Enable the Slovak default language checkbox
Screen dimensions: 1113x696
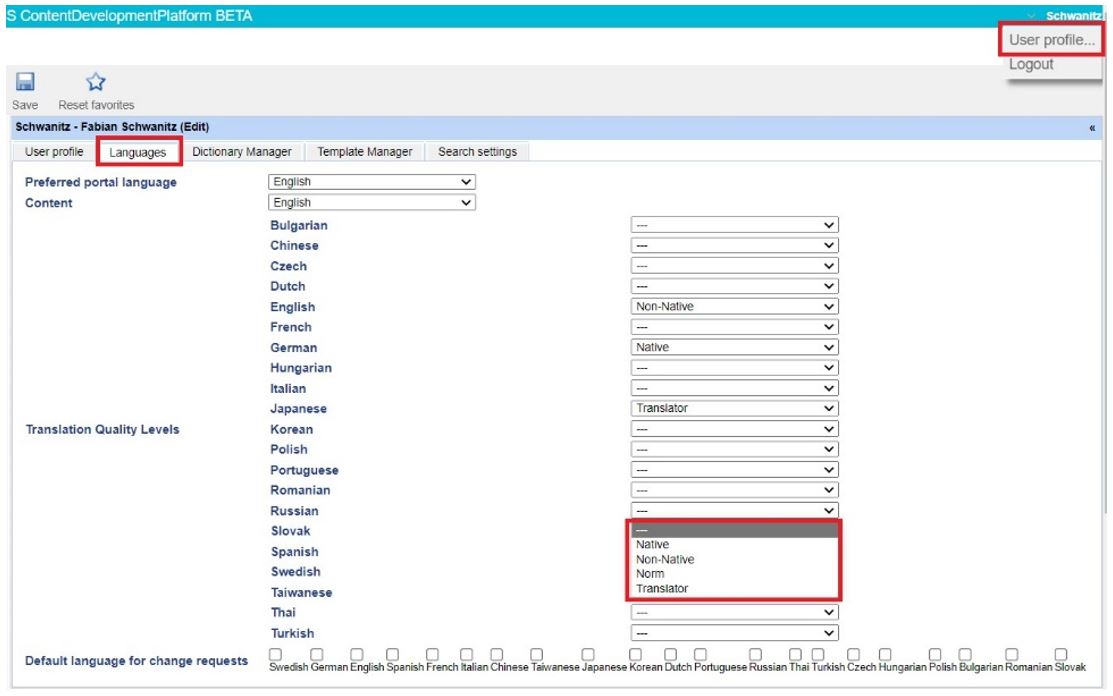(x=1061, y=654)
